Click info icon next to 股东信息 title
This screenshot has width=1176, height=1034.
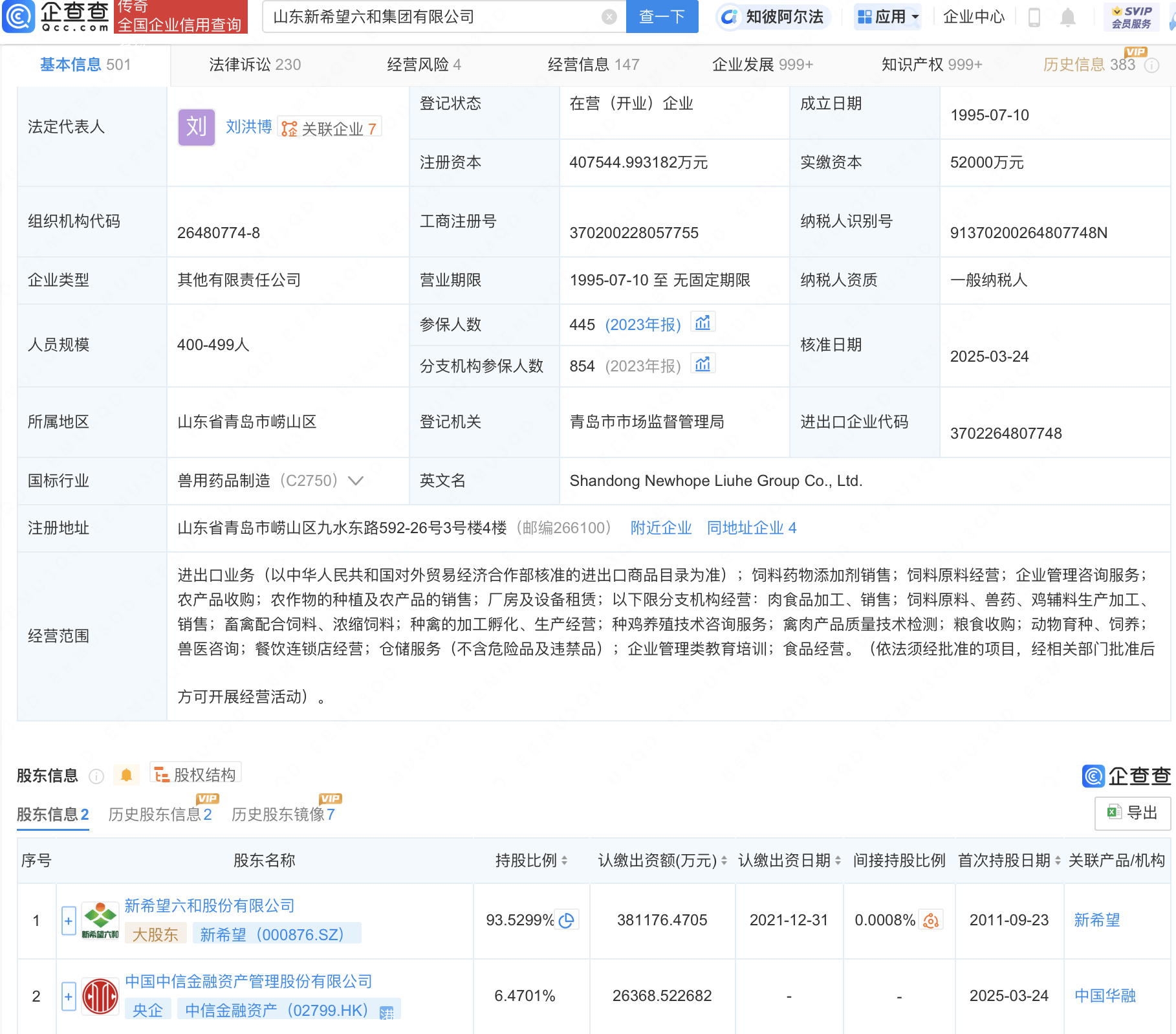tap(96, 776)
